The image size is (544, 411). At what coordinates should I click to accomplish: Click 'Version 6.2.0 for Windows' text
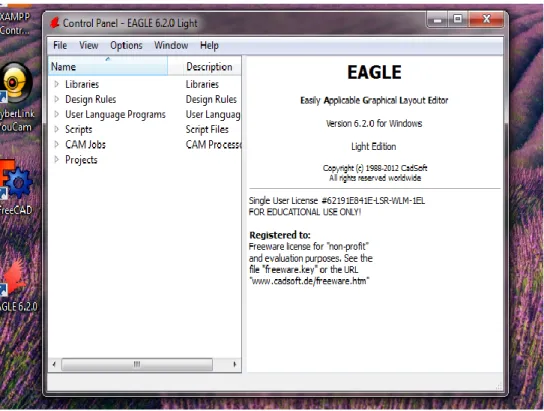(374, 123)
